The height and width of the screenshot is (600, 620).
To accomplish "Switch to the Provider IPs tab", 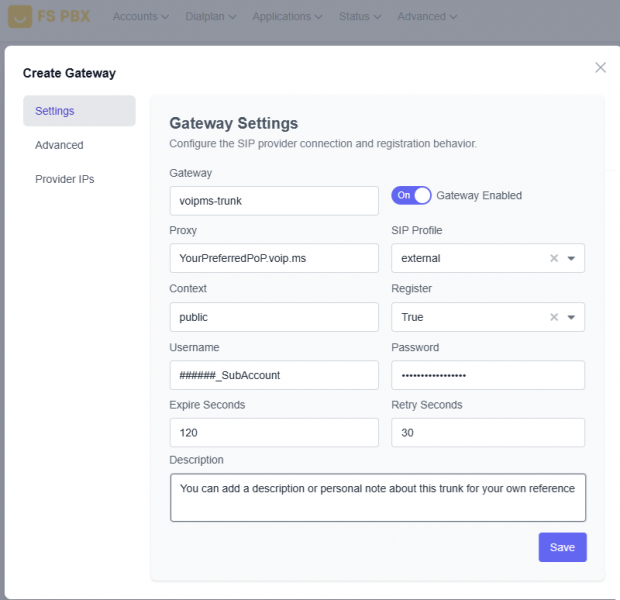I will click(64, 179).
